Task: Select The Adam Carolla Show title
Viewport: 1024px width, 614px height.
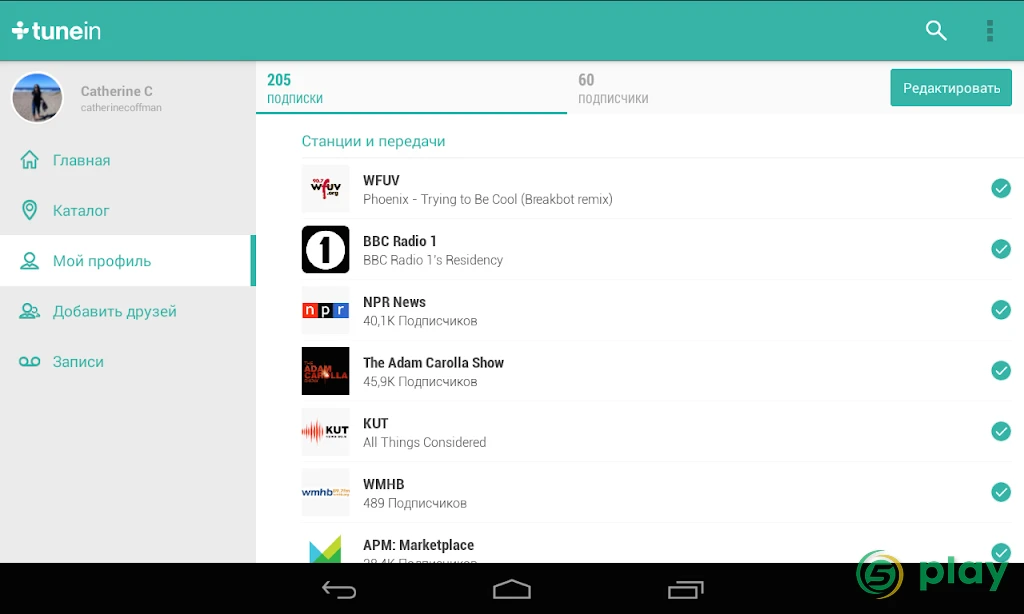Action: [434, 363]
